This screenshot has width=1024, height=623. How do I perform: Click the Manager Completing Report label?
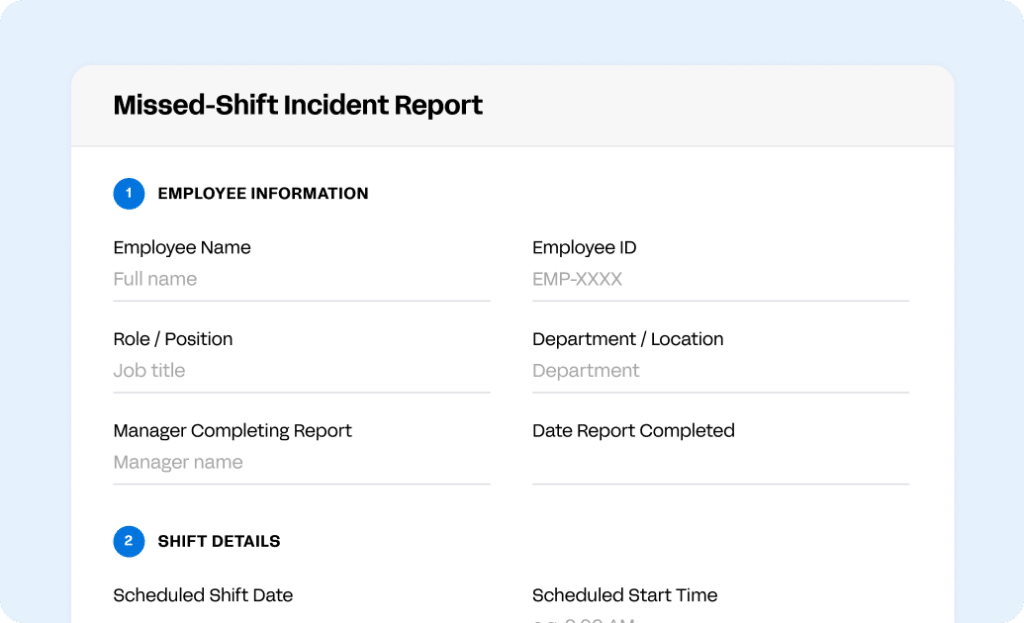pos(232,430)
